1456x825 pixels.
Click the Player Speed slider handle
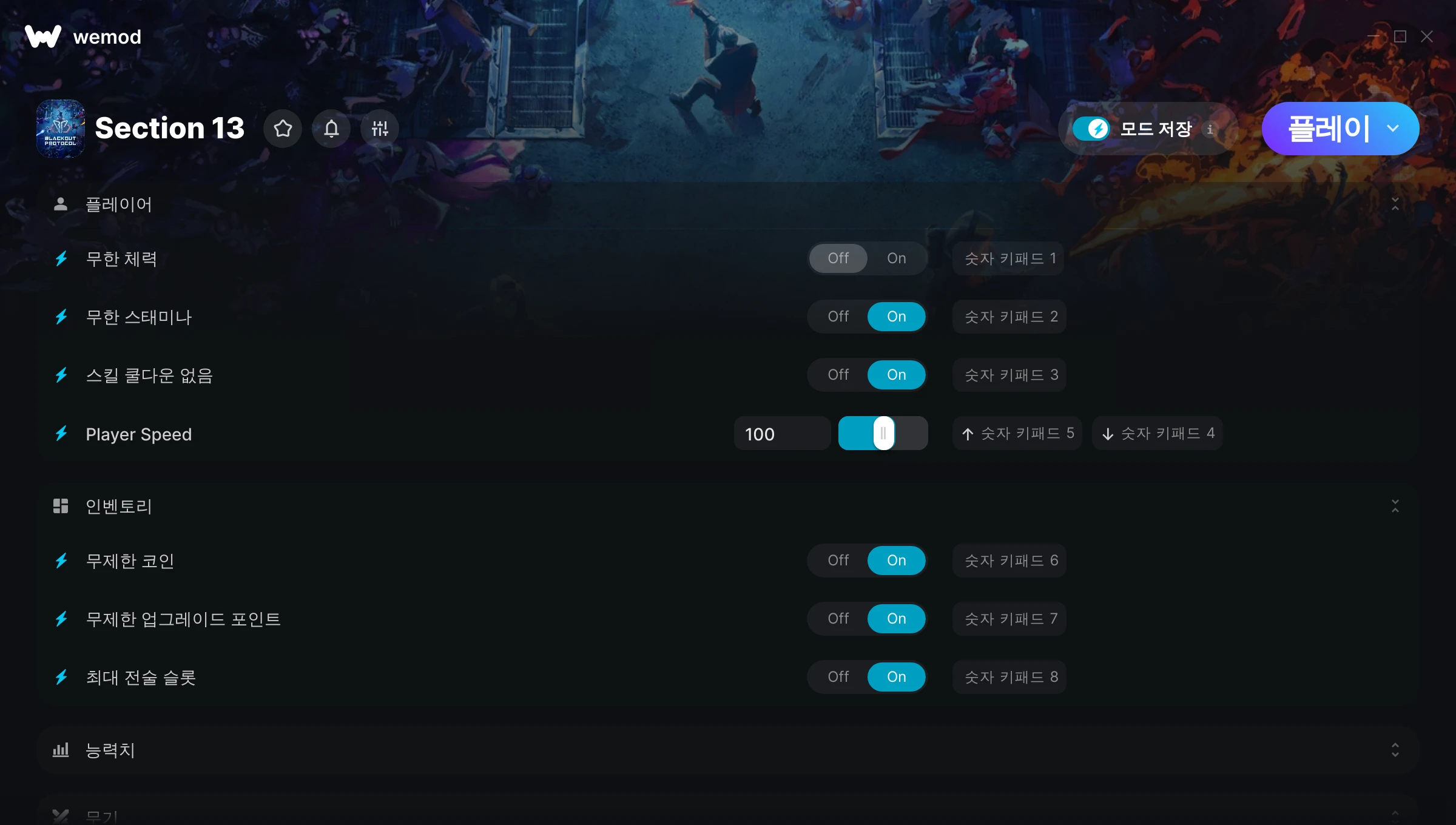pyautogui.click(x=883, y=433)
